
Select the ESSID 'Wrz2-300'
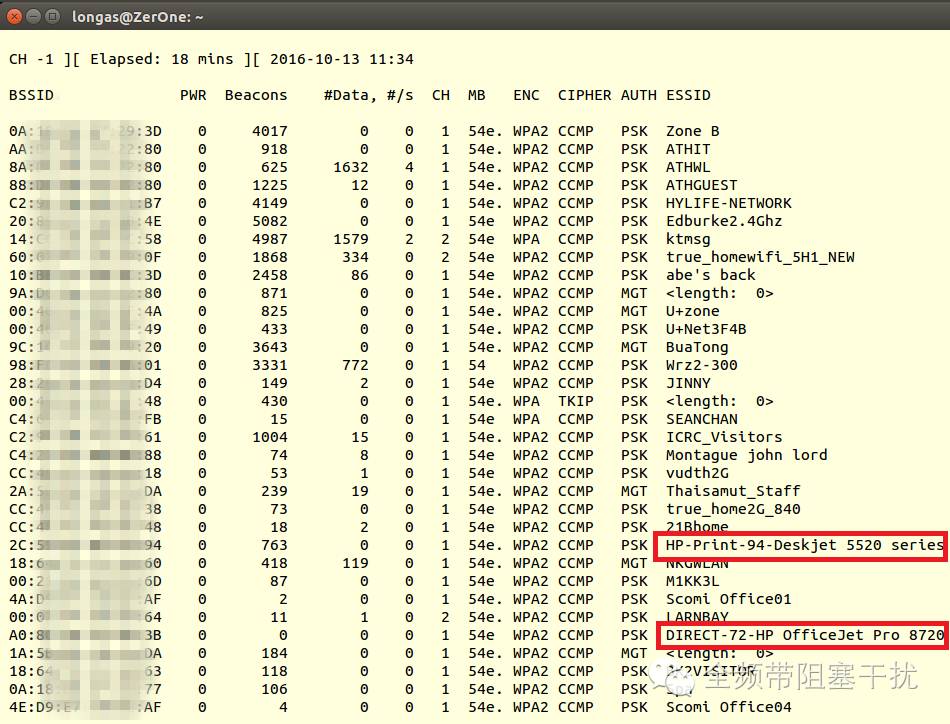click(x=702, y=365)
